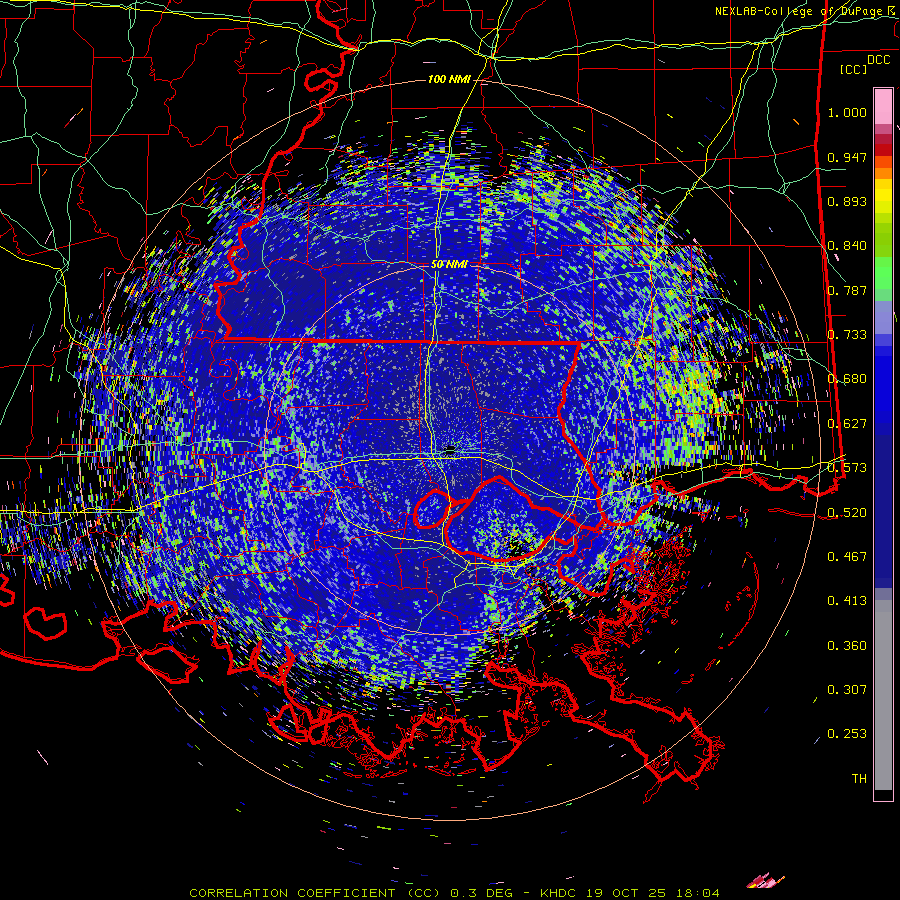Click the TH threshold label on the scale
Image resolution: width=900 pixels, height=900 pixels.
(x=859, y=779)
